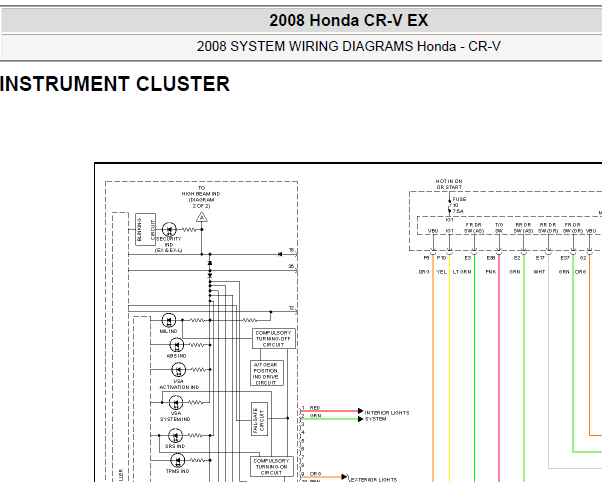Click the RED wire at pin 1

coord(329,411)
